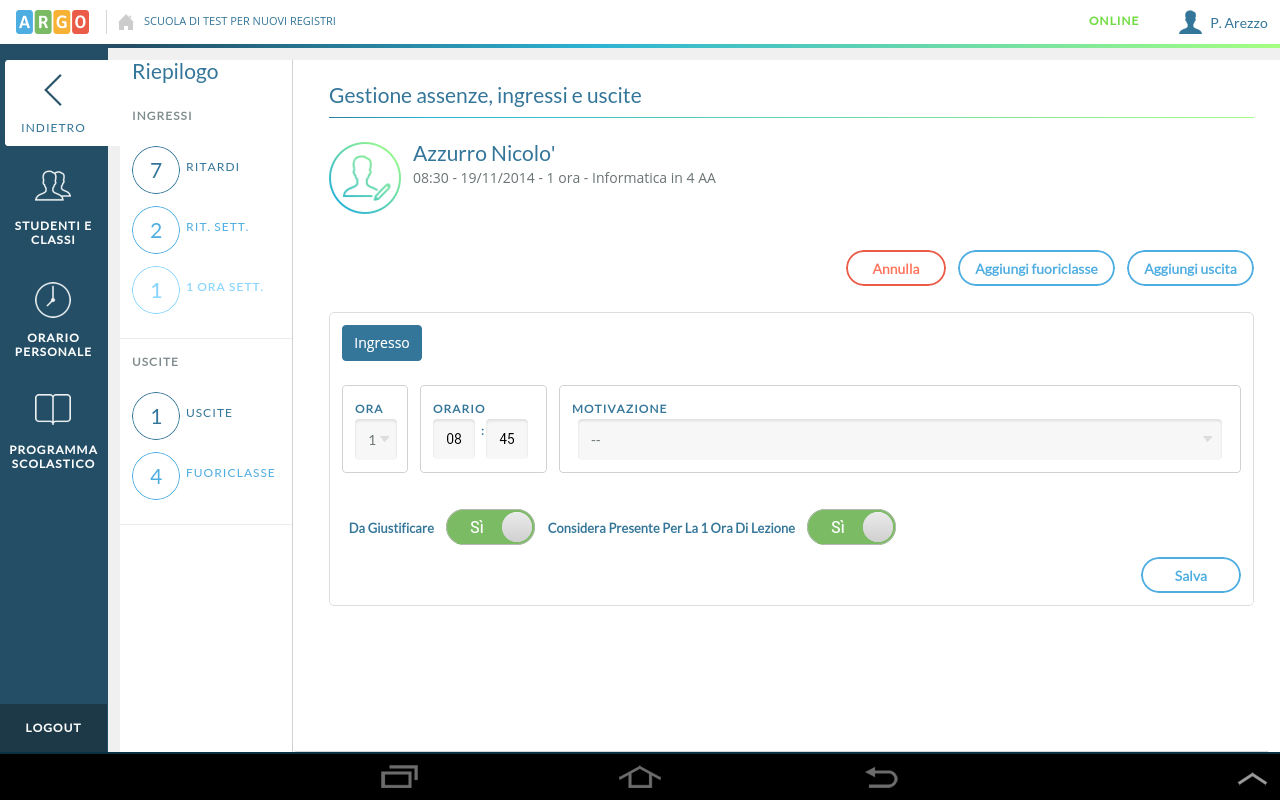This screenshot has width=1280, height=800.
Task: Tap the Android recent apps button
Action: 400,777
